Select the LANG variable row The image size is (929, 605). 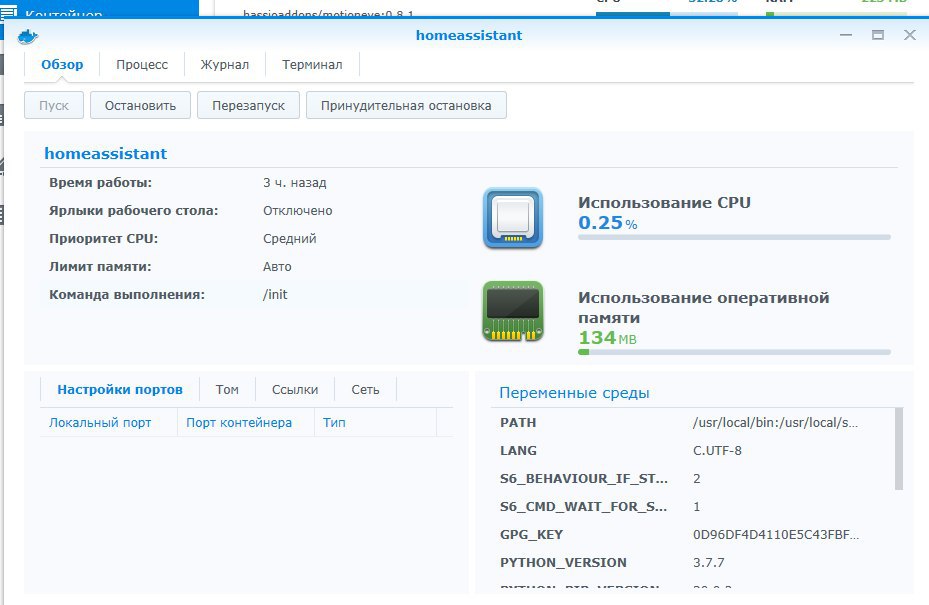click(693, 450)
